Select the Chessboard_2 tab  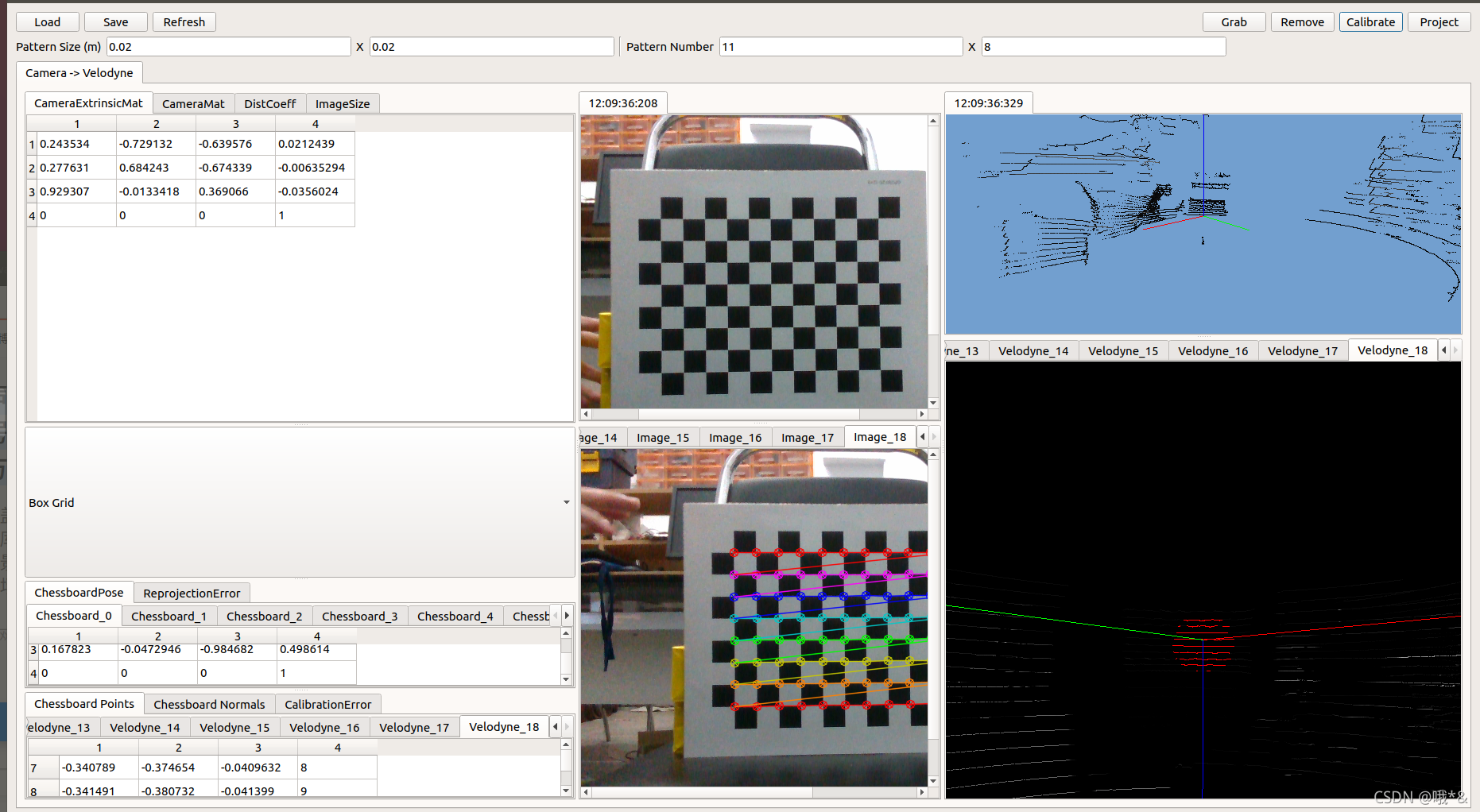point(264,617)
